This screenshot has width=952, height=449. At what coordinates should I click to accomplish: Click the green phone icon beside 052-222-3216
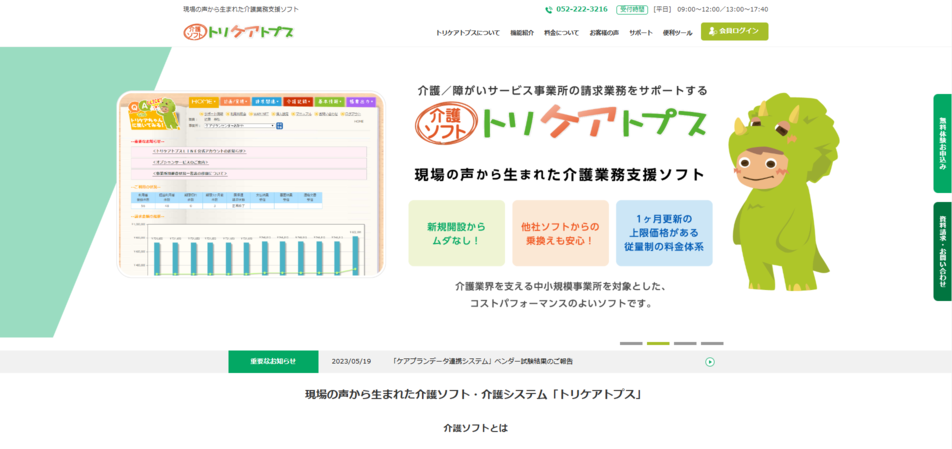click(548, 9)
